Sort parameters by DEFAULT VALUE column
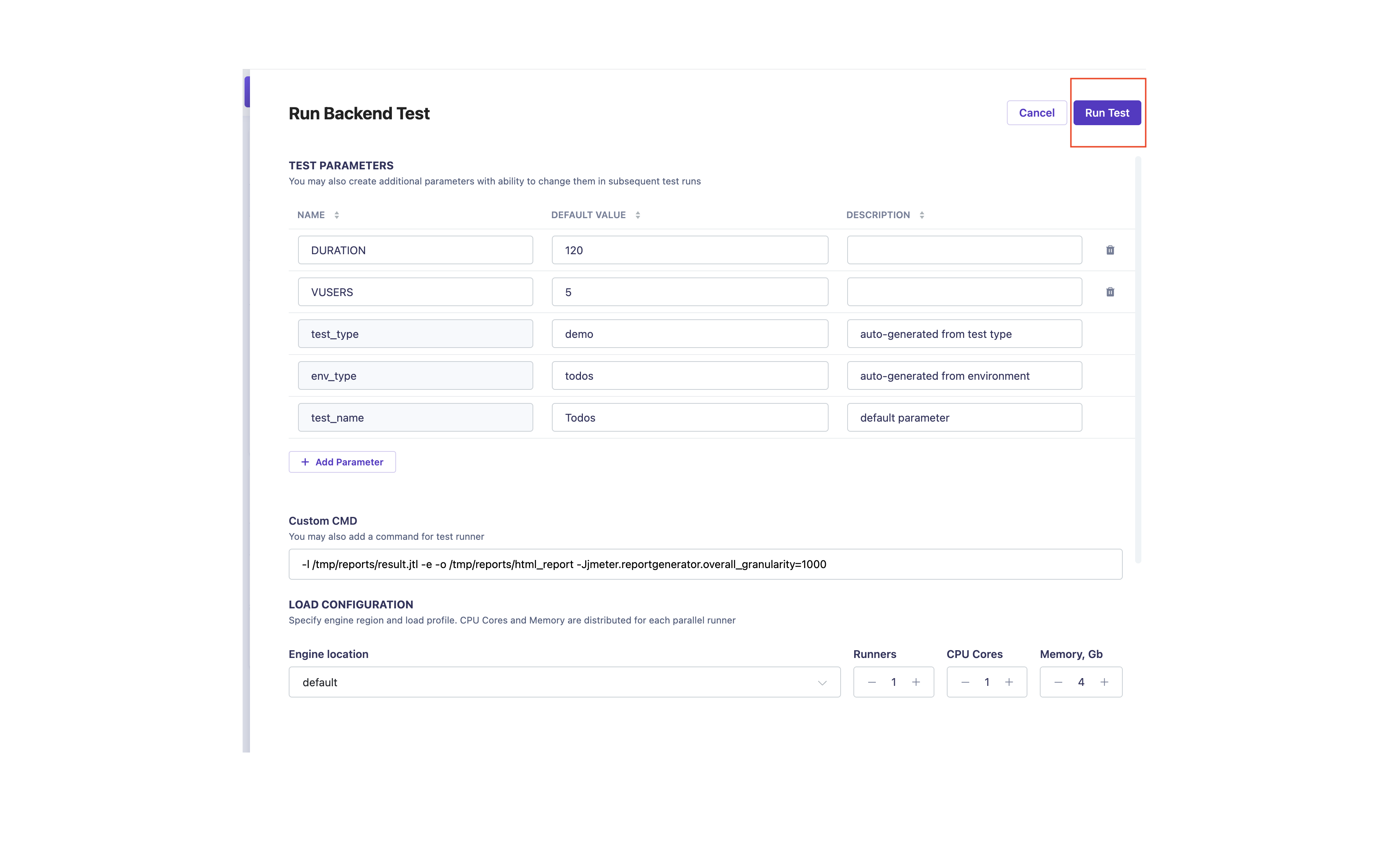1389x868 pixels. pos(638,215)
